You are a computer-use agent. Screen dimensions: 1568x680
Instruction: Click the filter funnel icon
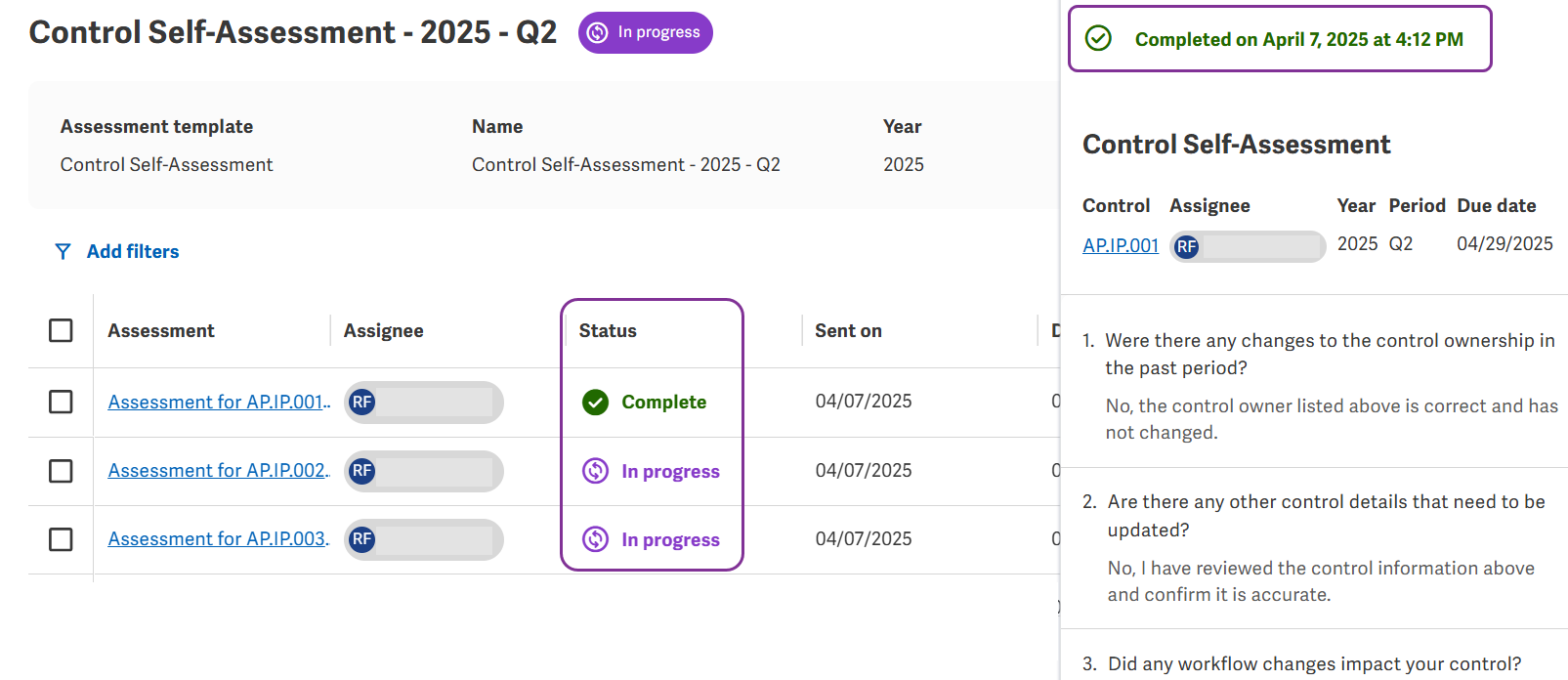tap(63, 252)
